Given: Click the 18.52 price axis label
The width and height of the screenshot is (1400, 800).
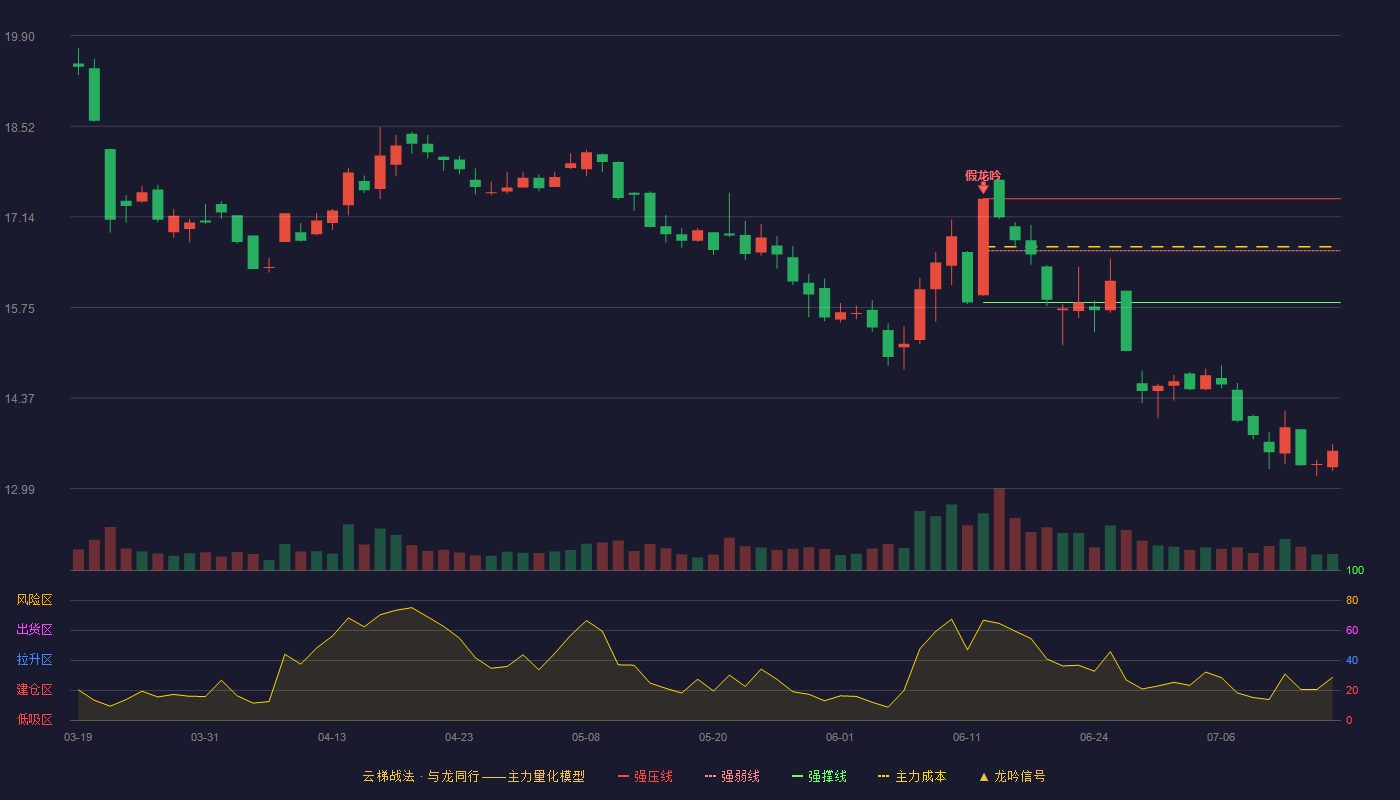Looking at the screenshot, I should tap(20, 128).
